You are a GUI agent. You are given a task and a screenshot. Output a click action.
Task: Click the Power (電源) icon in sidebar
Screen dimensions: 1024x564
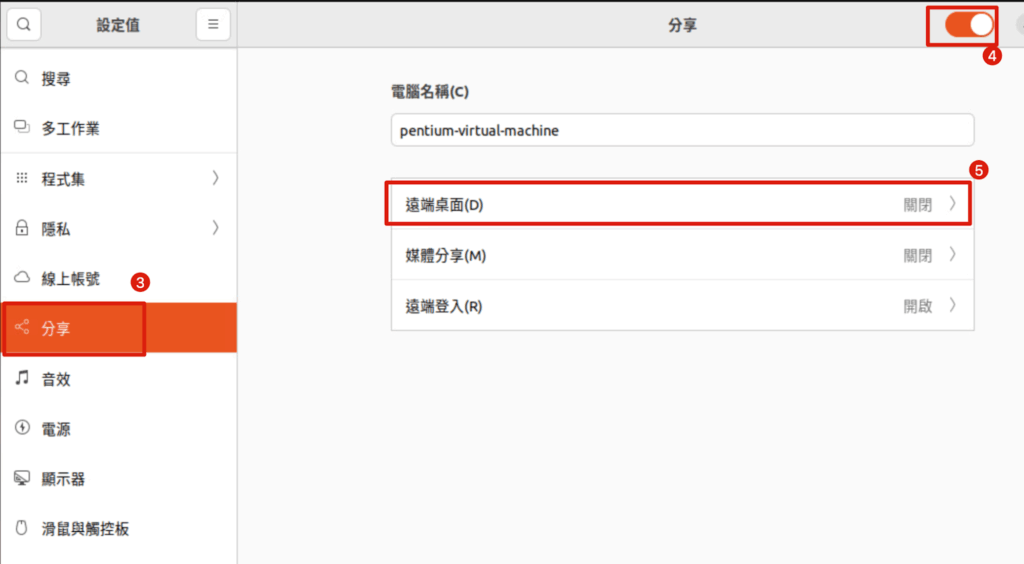pyautogui.click(x=22, y=429)
